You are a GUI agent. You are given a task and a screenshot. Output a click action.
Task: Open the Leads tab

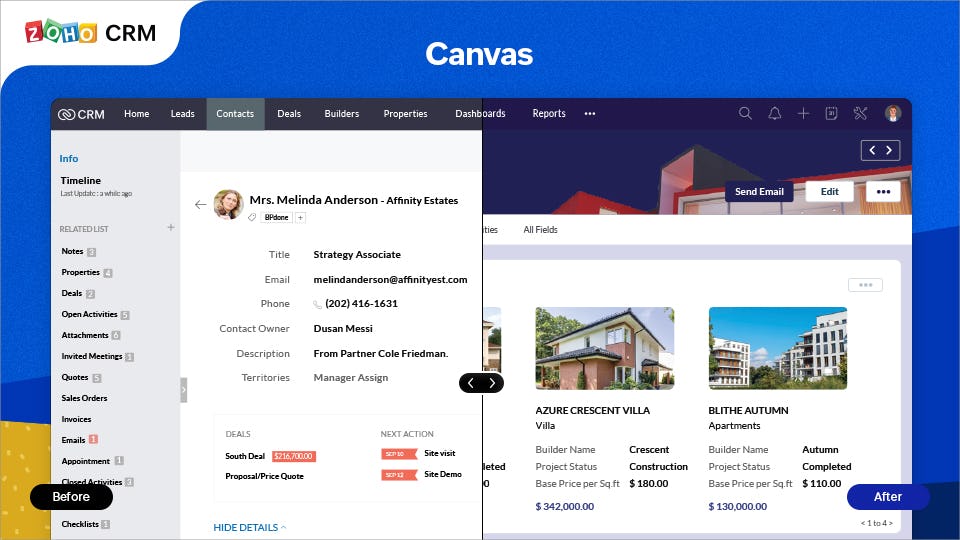pos(182,114)
